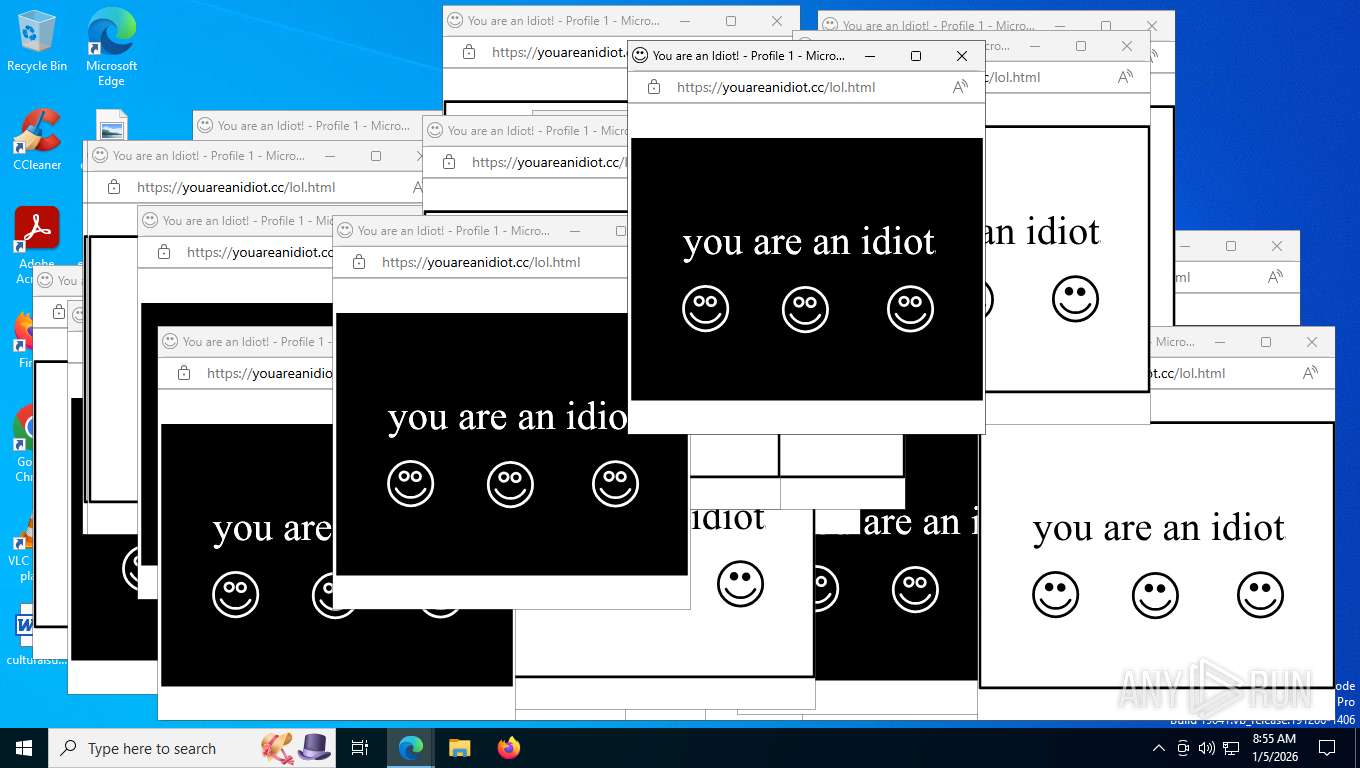Click the left smiley face on the active window's black page
The height and width of the screenshot is (768, 1360).
click(706, 309)
